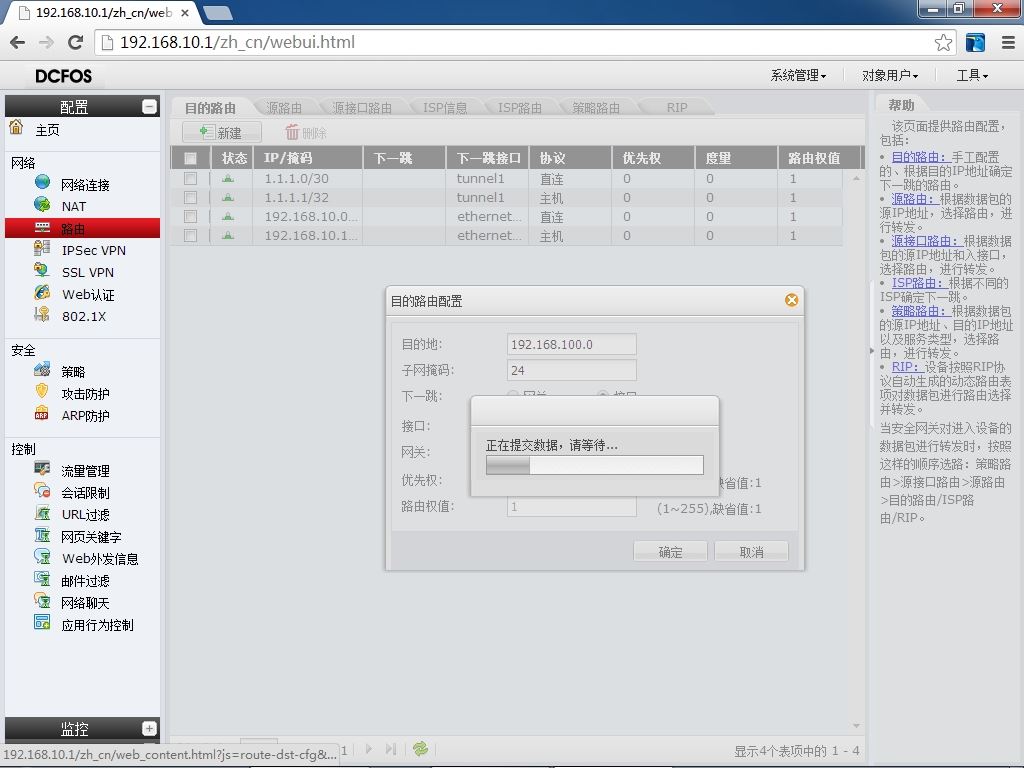Collapse the help panel with side arrow
Screen dimensions: 1024x768
[x=872, y=351]
